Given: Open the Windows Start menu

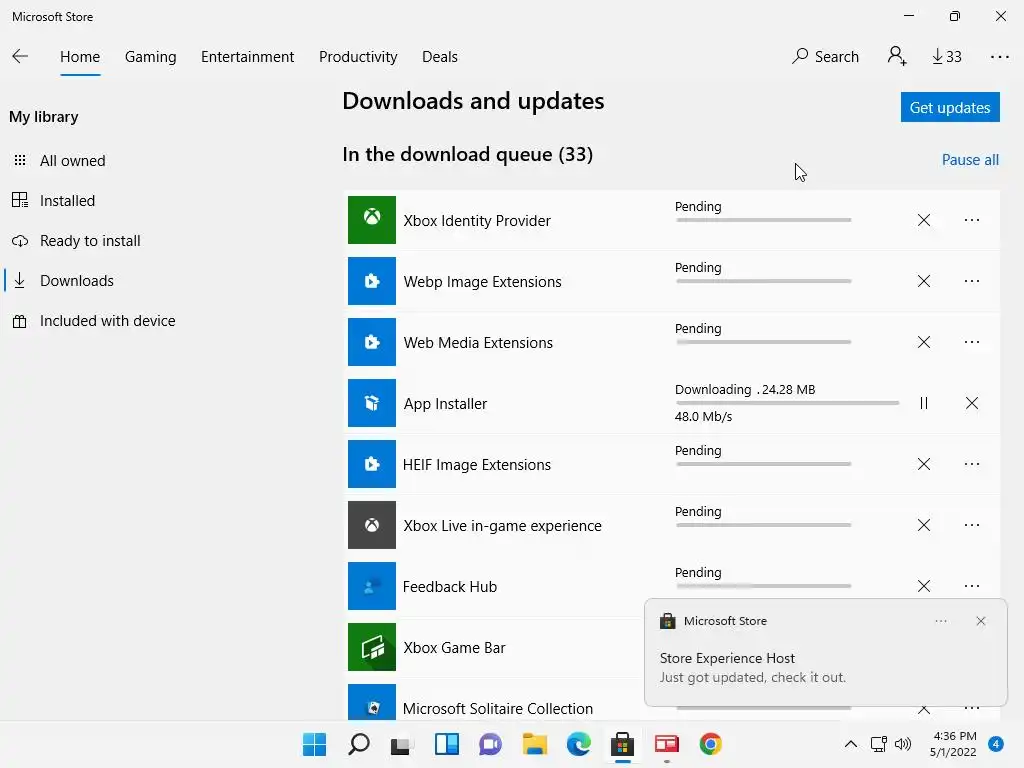Looking at the screenshot, I should (315, 744).
